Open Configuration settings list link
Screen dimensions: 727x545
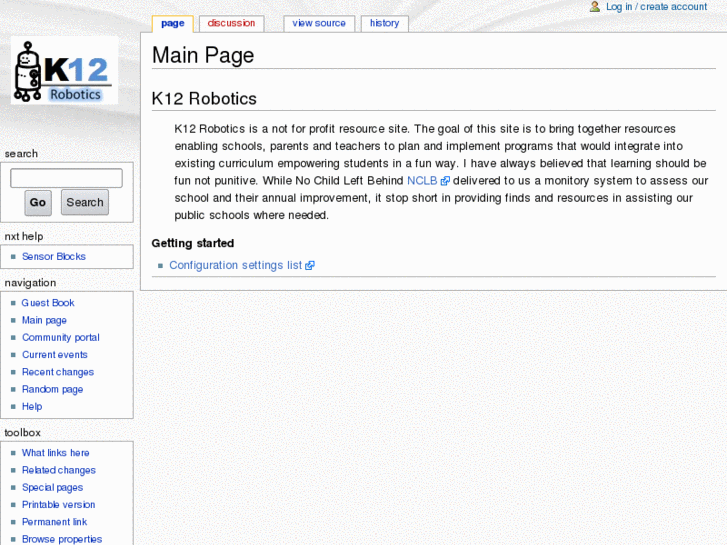[x=235, y=266]
